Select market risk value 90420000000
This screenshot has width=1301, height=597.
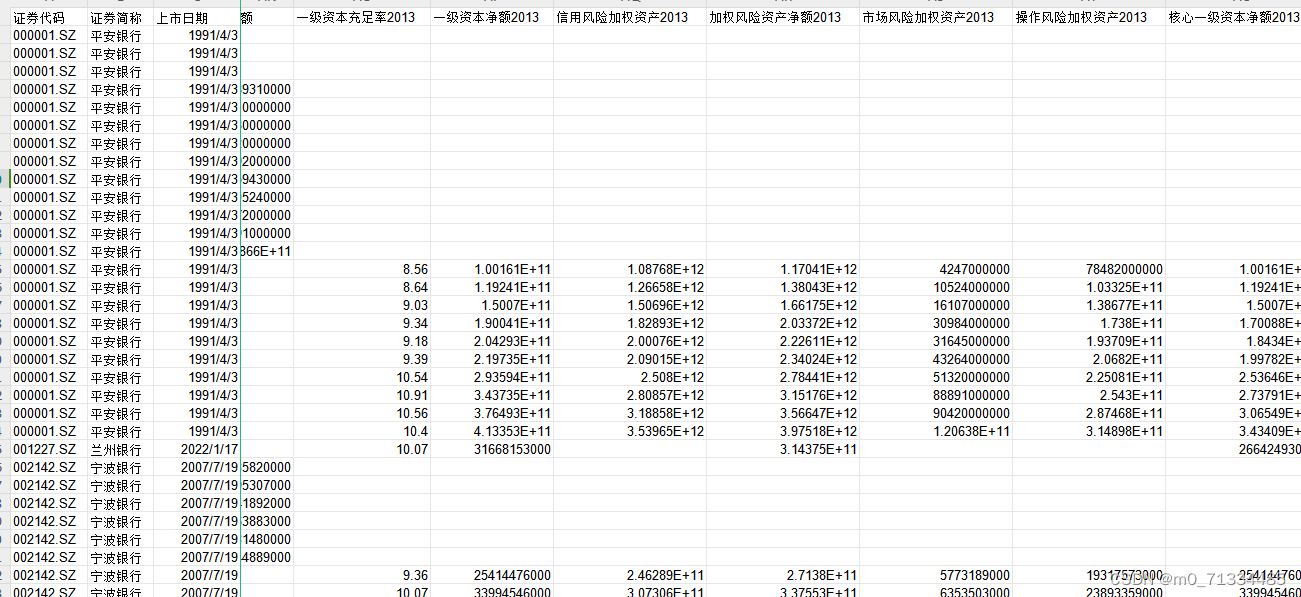(x=936, y=413)
